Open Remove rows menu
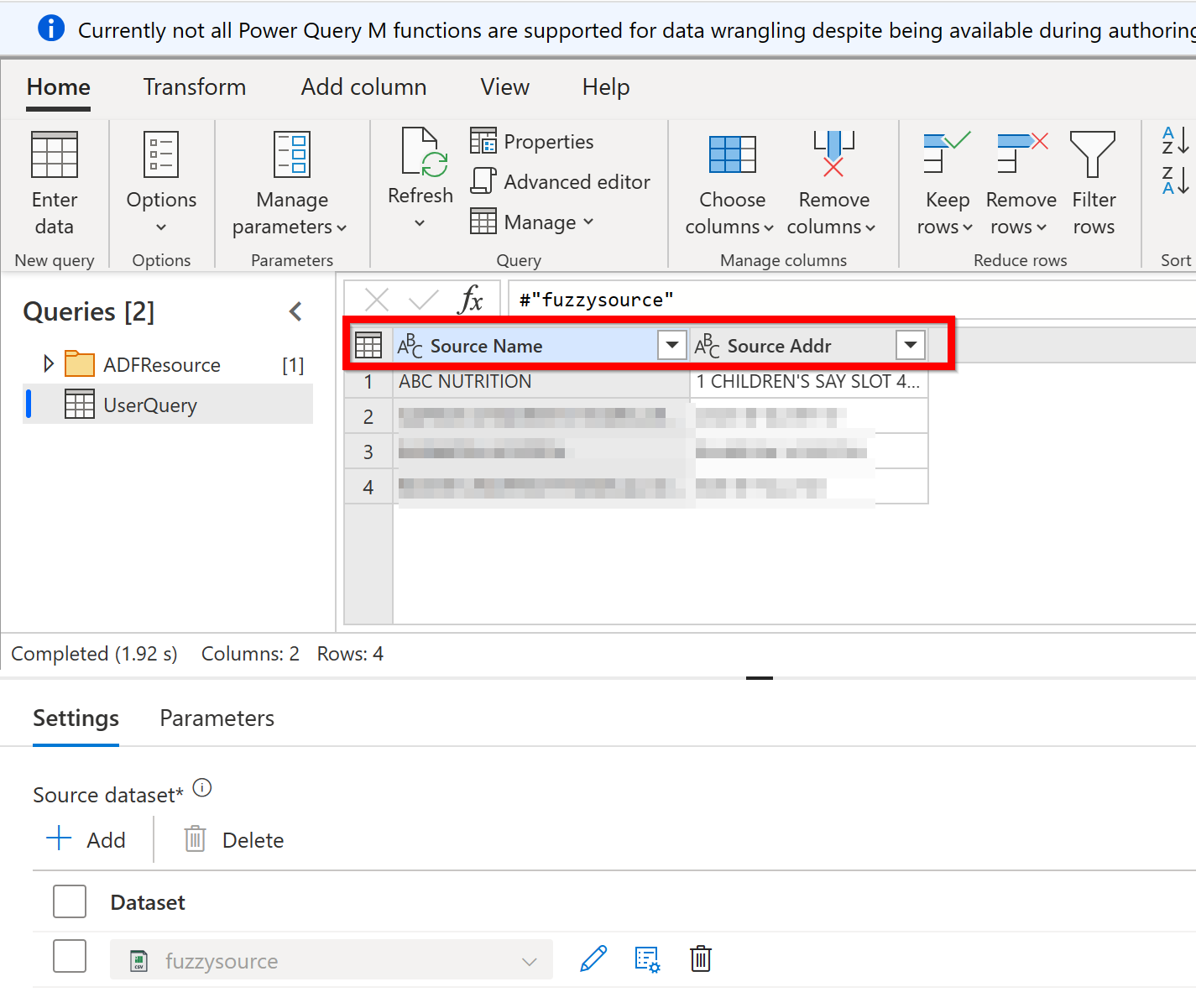1196x1008 pixels. point(1021,184)
